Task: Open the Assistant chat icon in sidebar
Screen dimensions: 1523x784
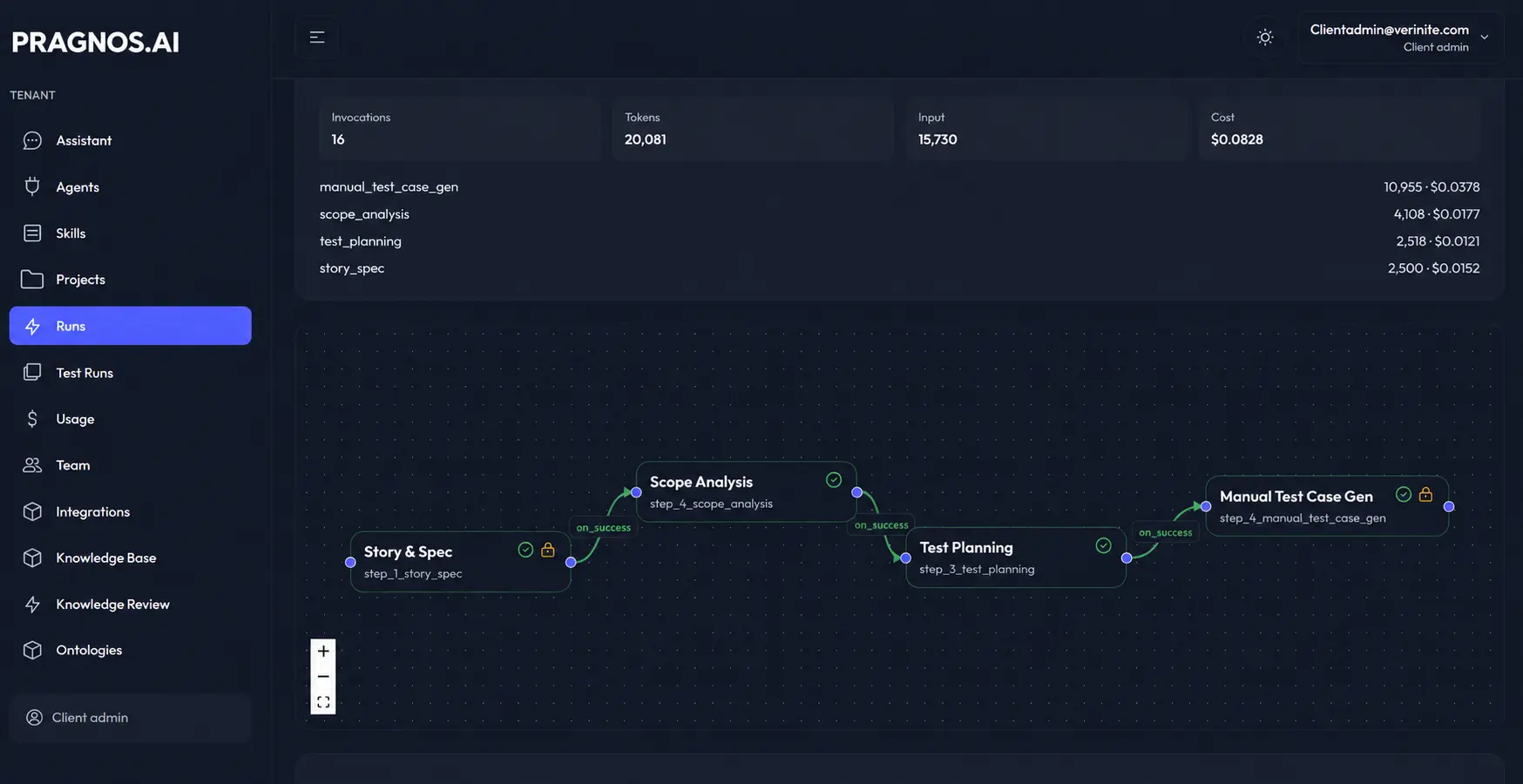Action: [32, 140]
